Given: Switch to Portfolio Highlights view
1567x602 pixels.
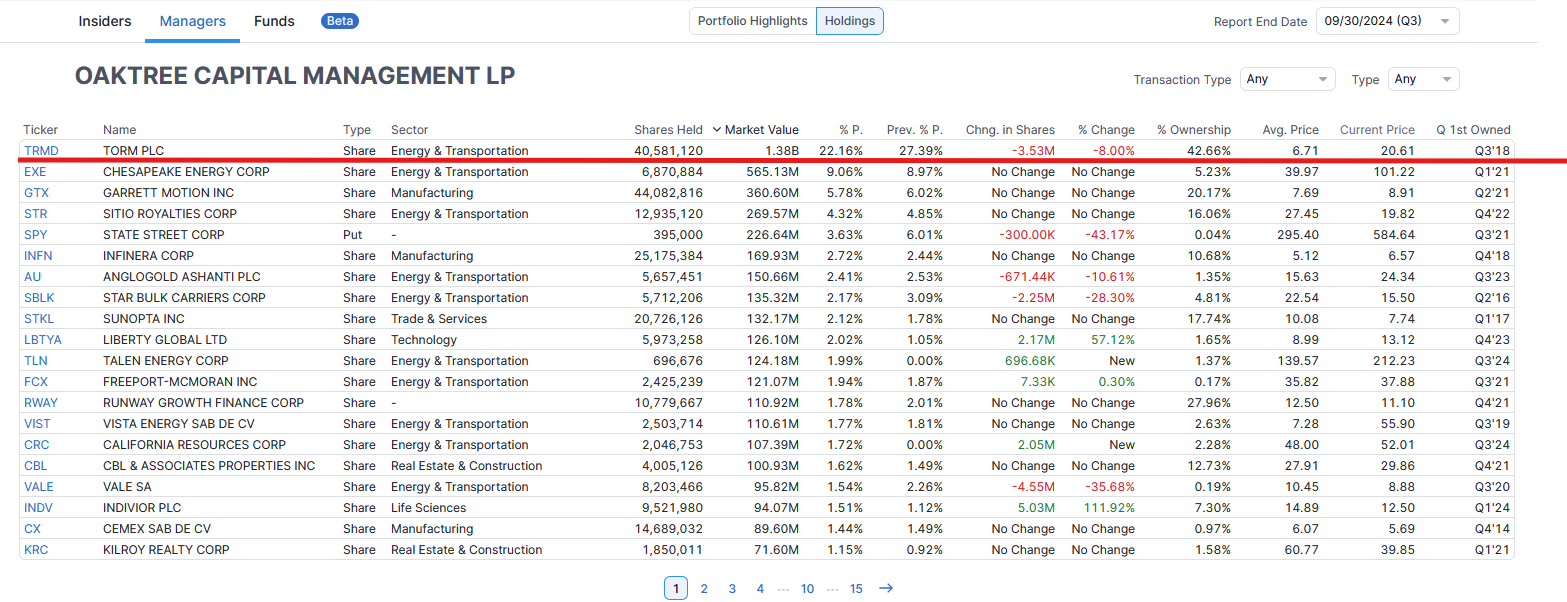Looking at the screenshot, I should 752,21.
